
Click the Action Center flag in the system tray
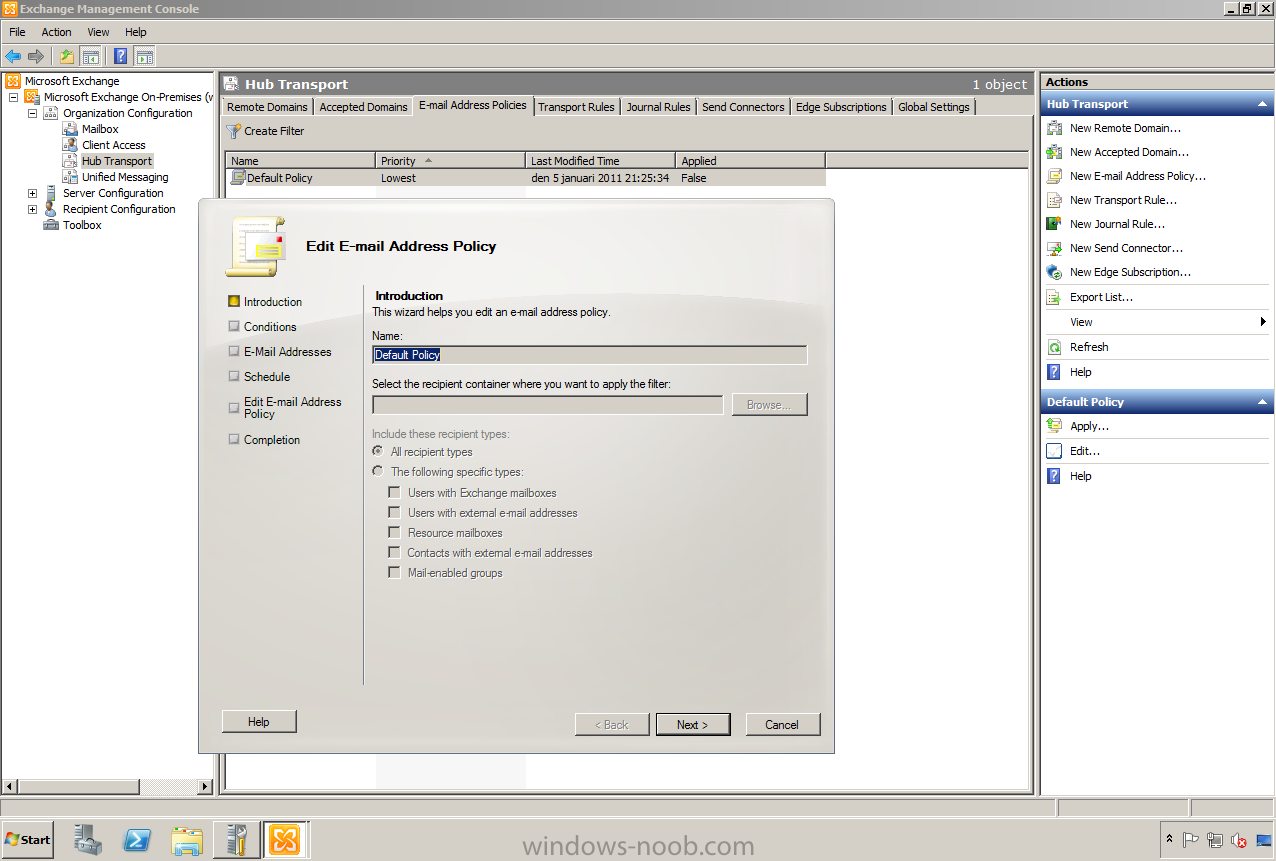click(1191, 840)
